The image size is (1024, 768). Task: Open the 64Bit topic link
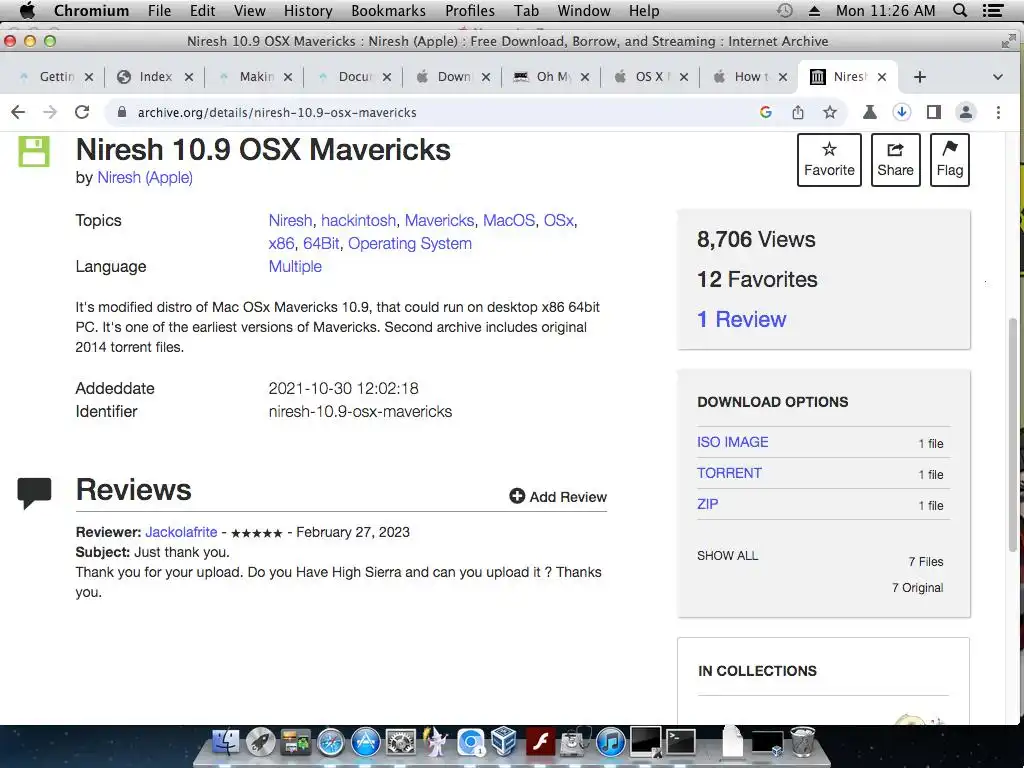(x=321, y=244)
